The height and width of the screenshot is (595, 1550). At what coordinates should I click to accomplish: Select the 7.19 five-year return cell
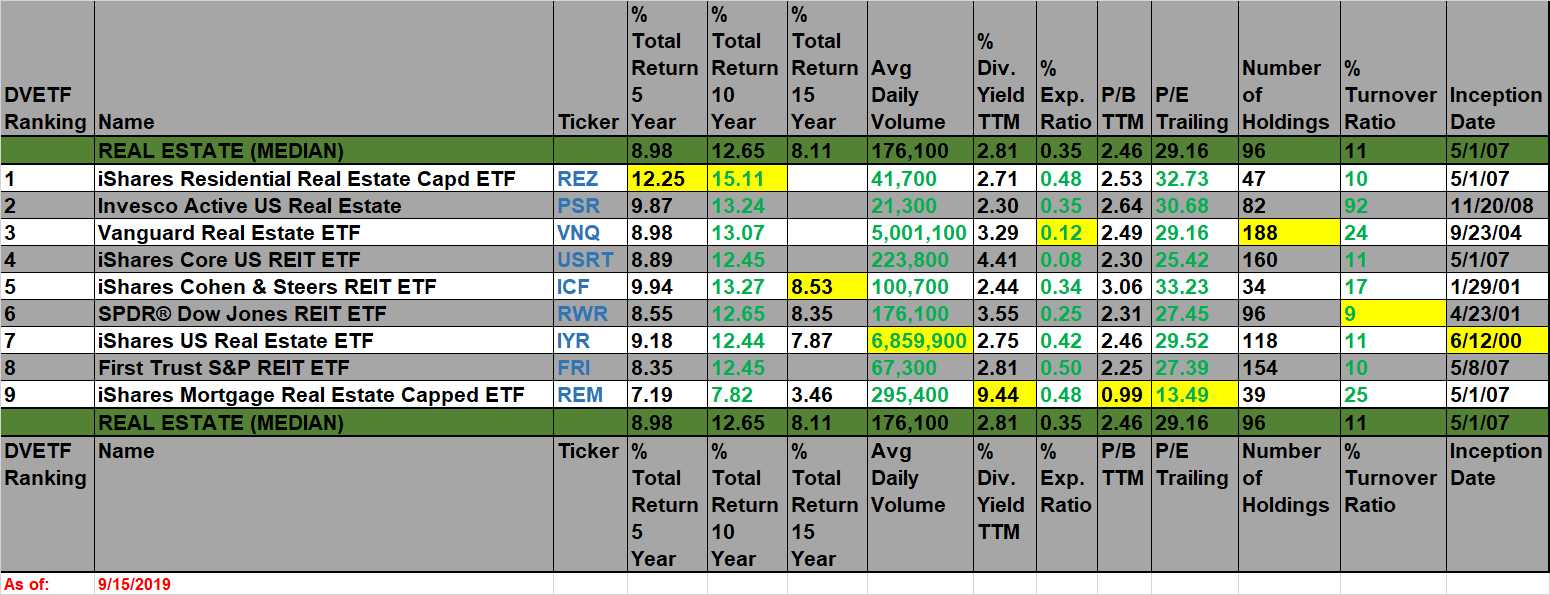(667, 395)
